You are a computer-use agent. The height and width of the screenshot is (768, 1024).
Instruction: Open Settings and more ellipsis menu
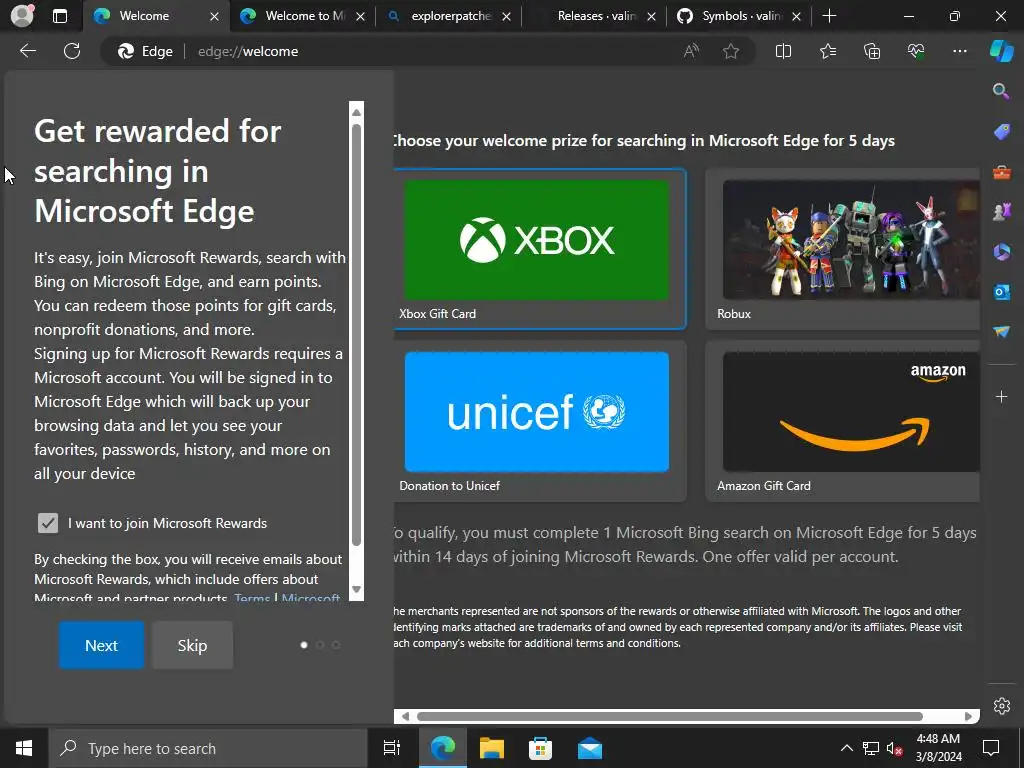[959, 51]
